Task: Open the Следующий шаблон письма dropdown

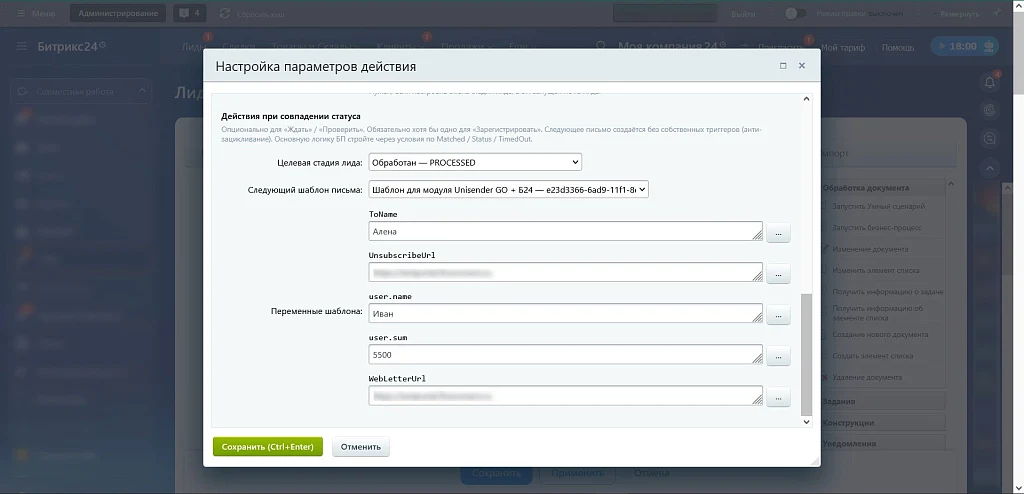Action: [x=508, y=189]
